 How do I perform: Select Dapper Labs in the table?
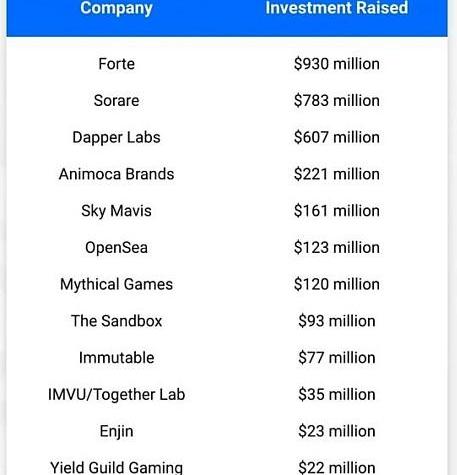[116, 137]
